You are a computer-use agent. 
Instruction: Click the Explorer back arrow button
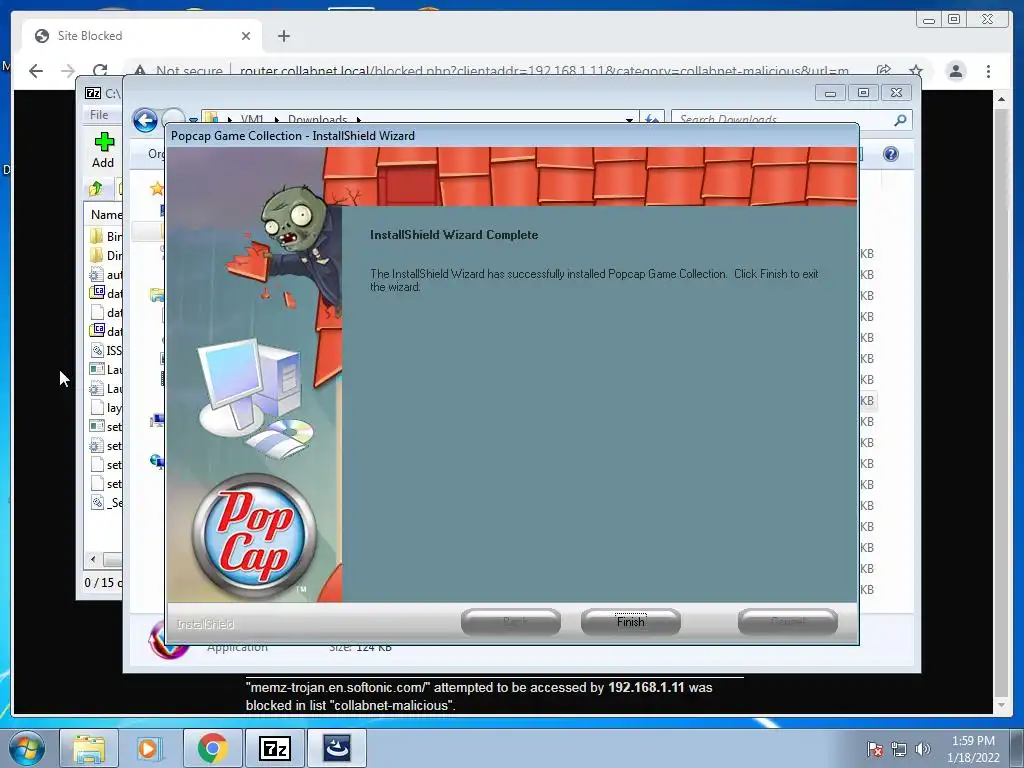pyautogui.click(x=145, y=121)
